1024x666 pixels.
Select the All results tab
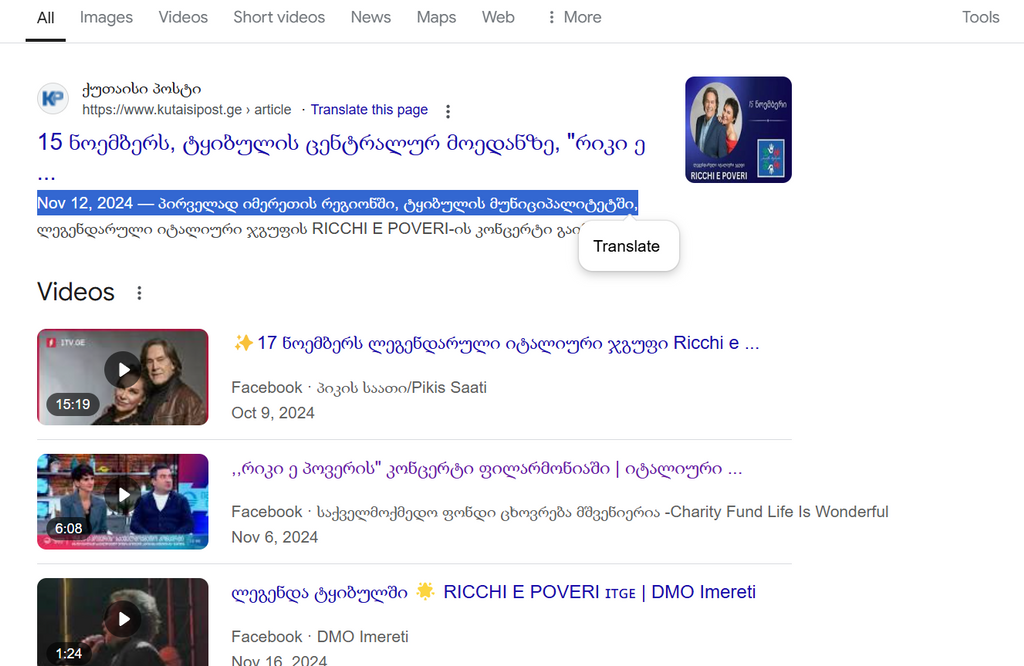[46, 18]
